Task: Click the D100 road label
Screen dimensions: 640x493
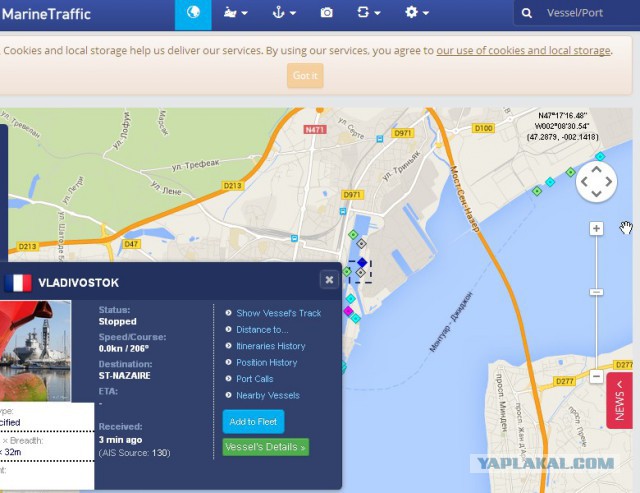Action: tap(483, 128)
